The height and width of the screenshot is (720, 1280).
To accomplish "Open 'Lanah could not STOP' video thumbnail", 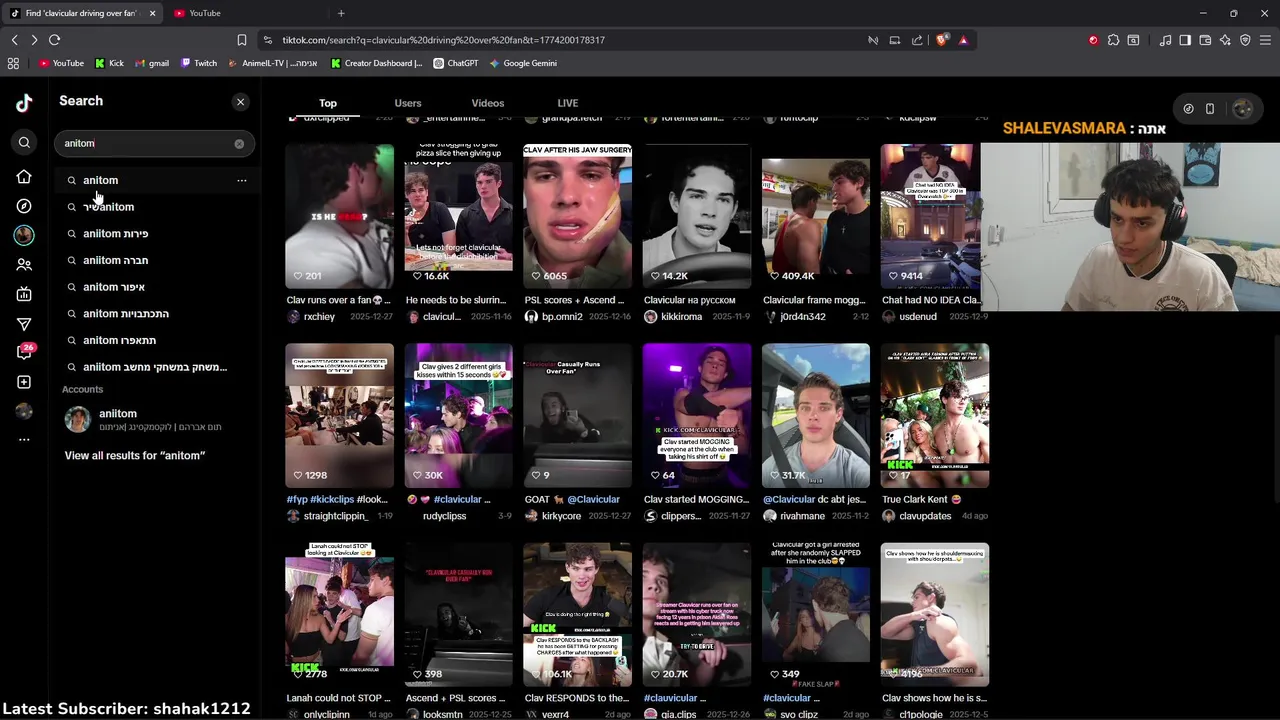I will point(340,615).
